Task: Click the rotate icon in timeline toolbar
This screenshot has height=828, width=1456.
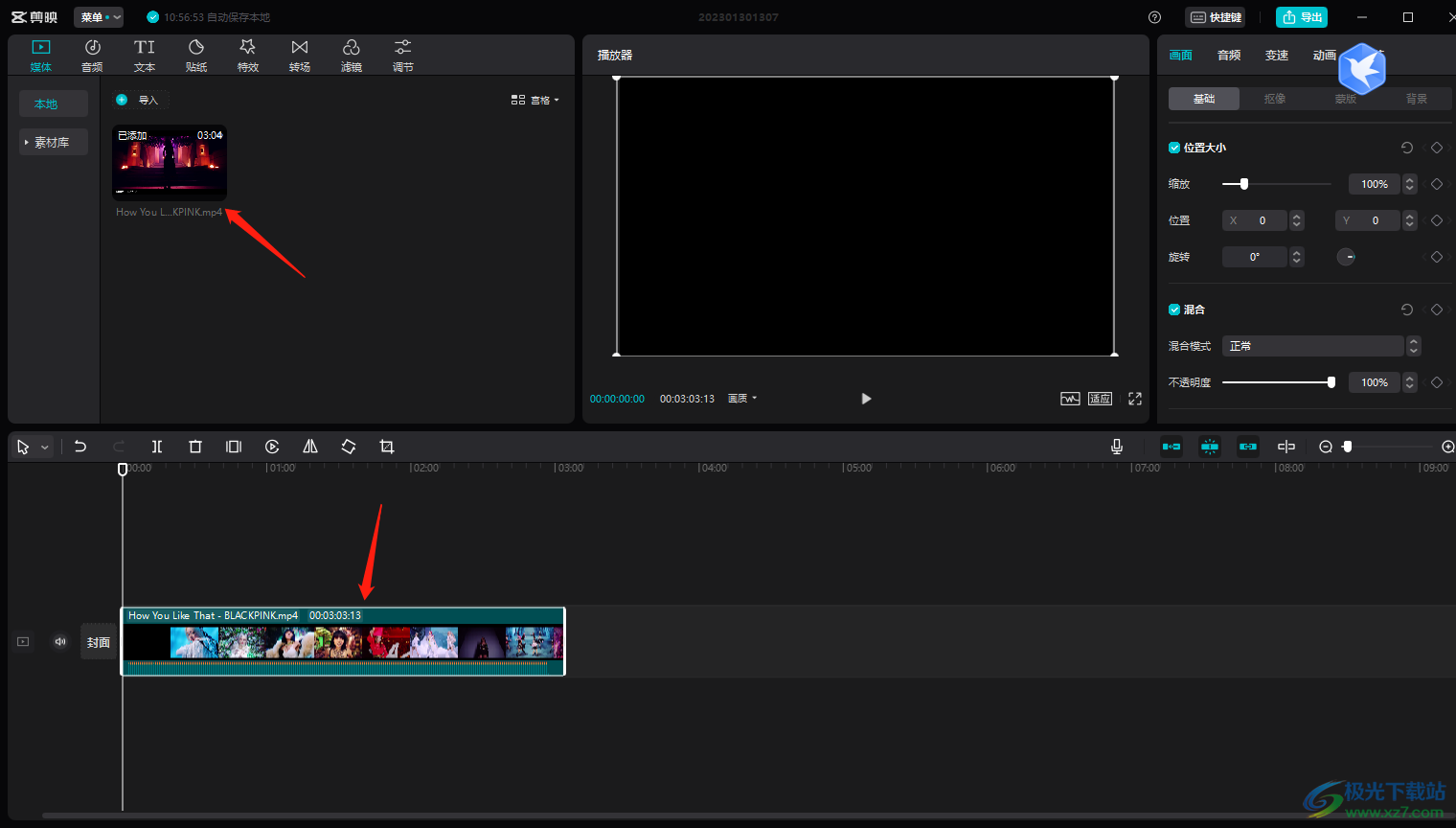Action: 349,447
